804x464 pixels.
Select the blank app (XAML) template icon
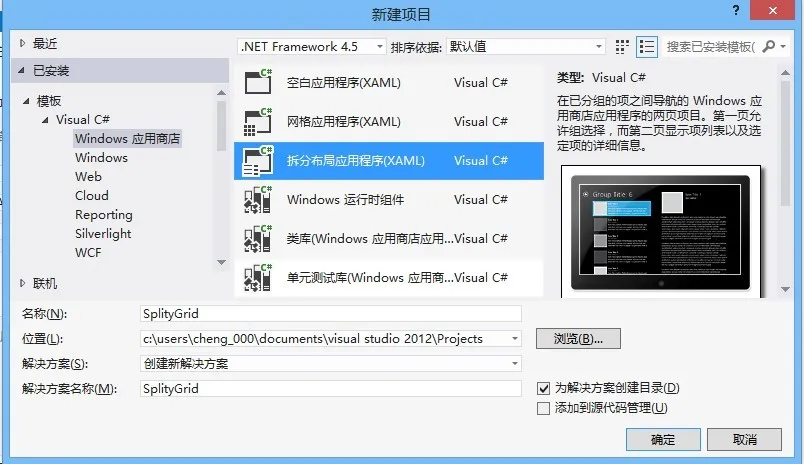258,82
